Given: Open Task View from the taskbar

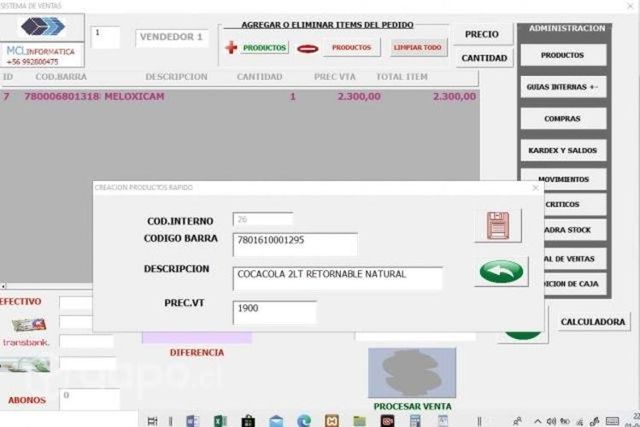Looking at the screenshot, I should tap(152, 421).
